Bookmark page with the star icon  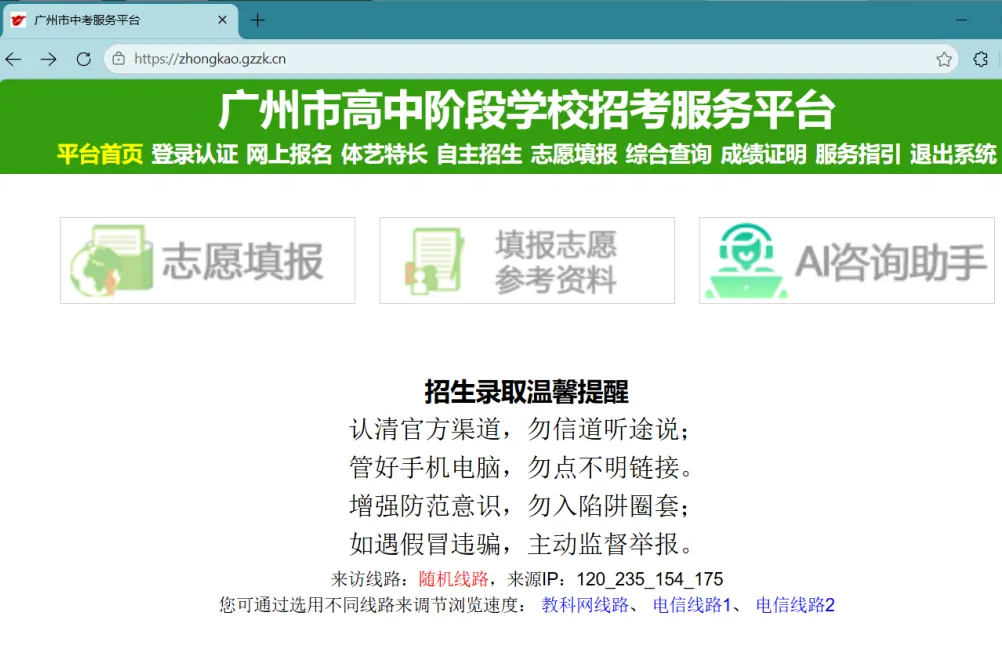944,59
